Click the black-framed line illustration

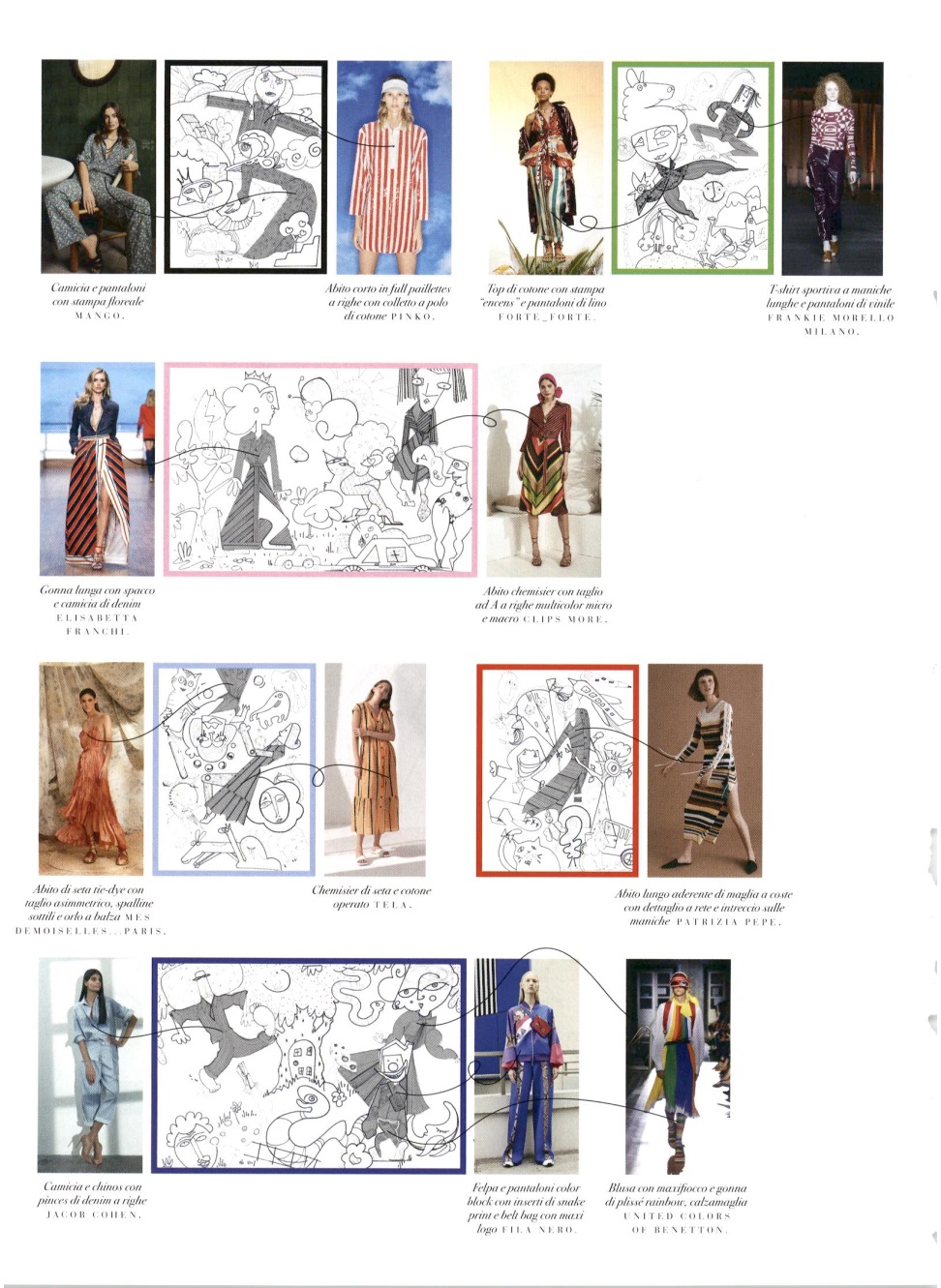coord(246,166)
